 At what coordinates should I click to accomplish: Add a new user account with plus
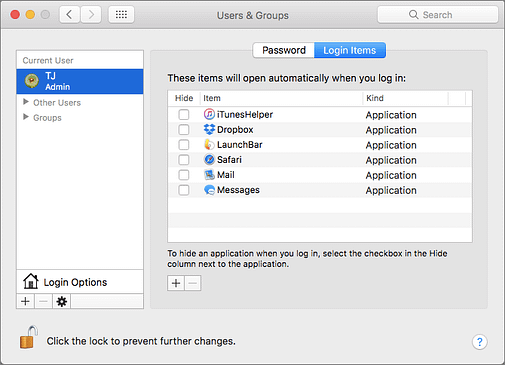tap(25, 302)
